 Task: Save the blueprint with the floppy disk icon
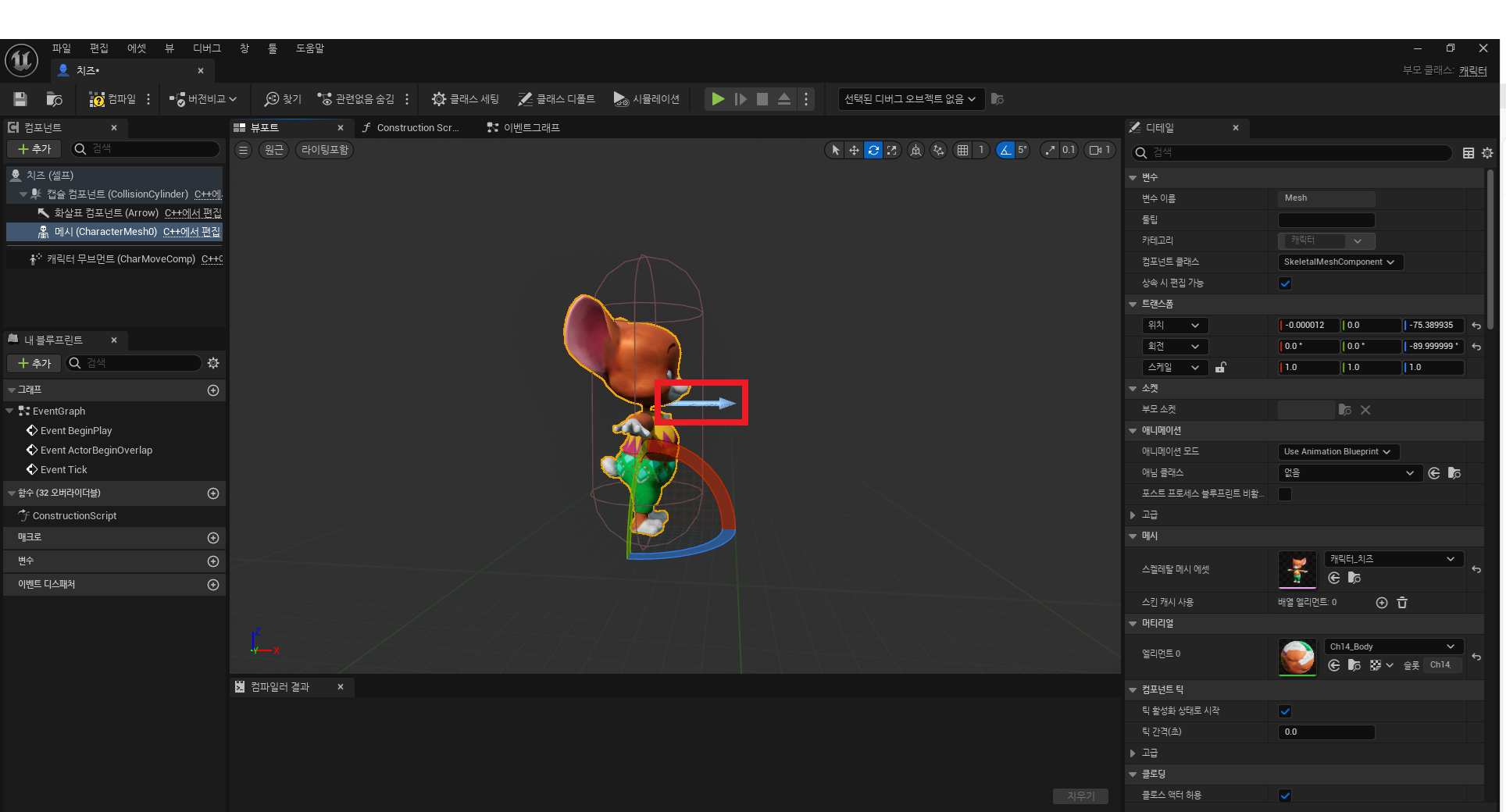click(20, 99)
